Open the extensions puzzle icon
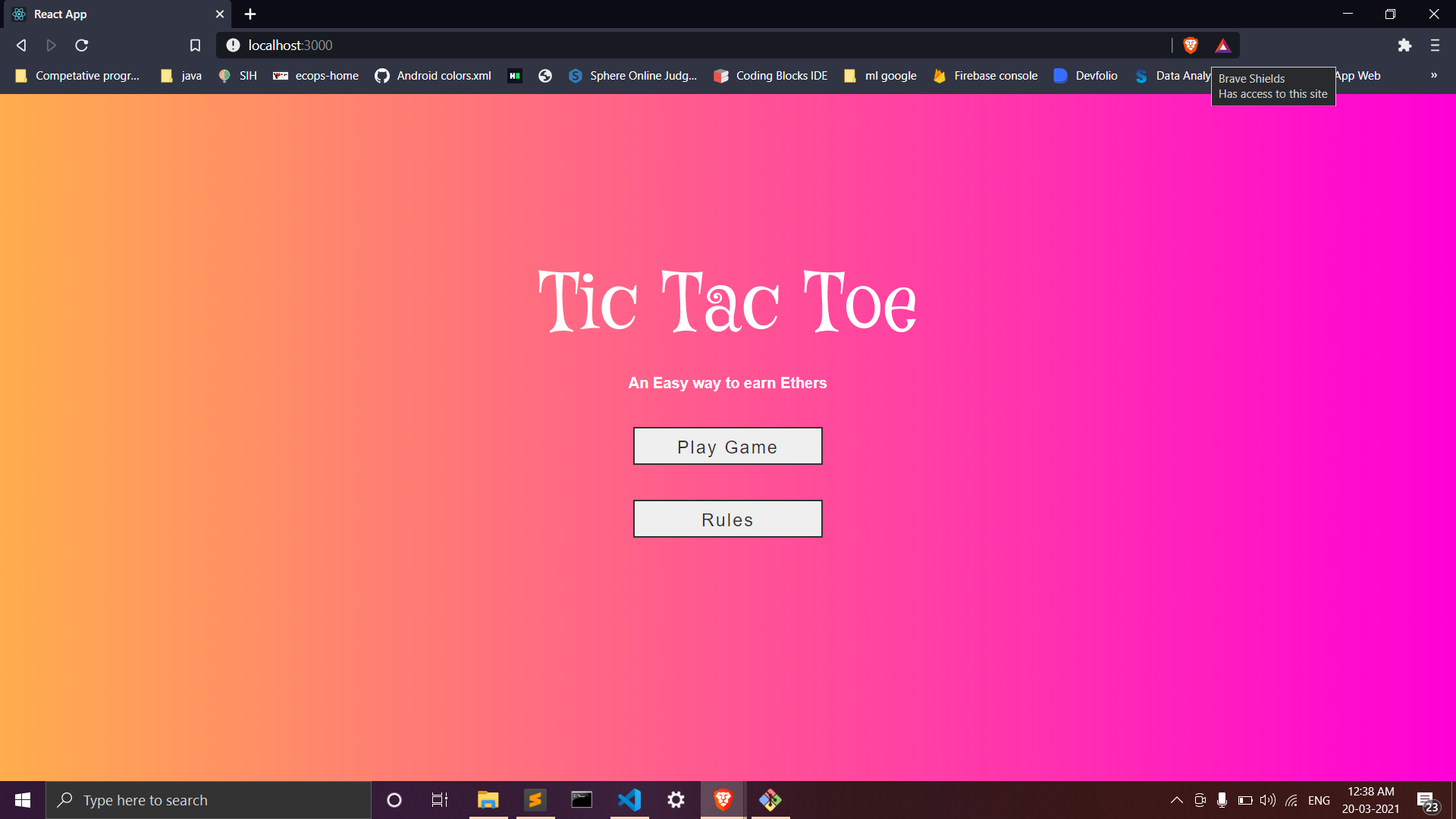Viewport: 1456px width, 819px height. [x=1404, y=45]
